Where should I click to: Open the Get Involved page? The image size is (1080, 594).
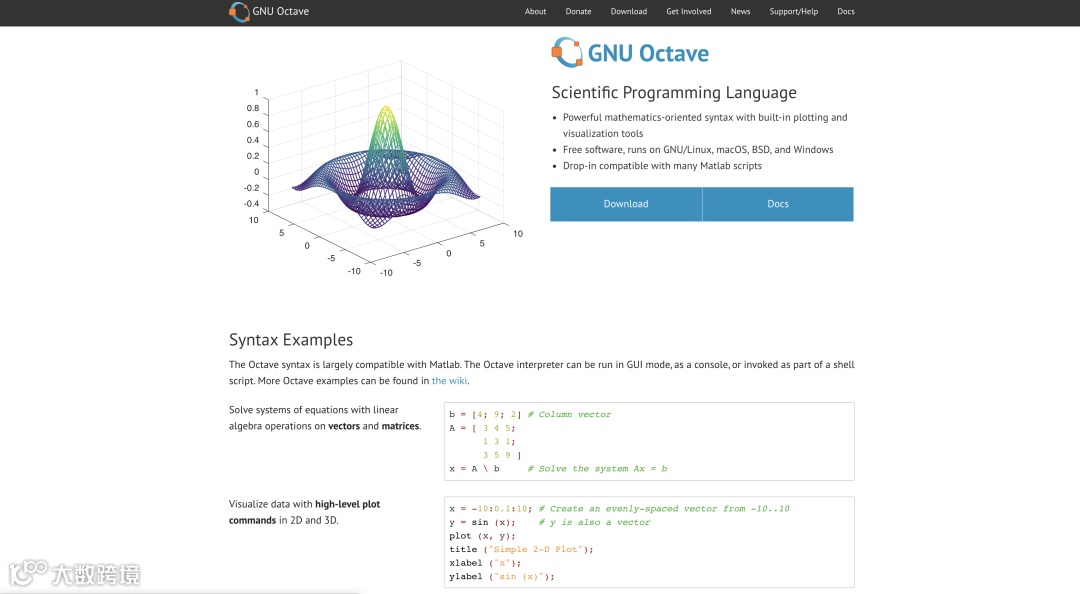coord(689,12)
